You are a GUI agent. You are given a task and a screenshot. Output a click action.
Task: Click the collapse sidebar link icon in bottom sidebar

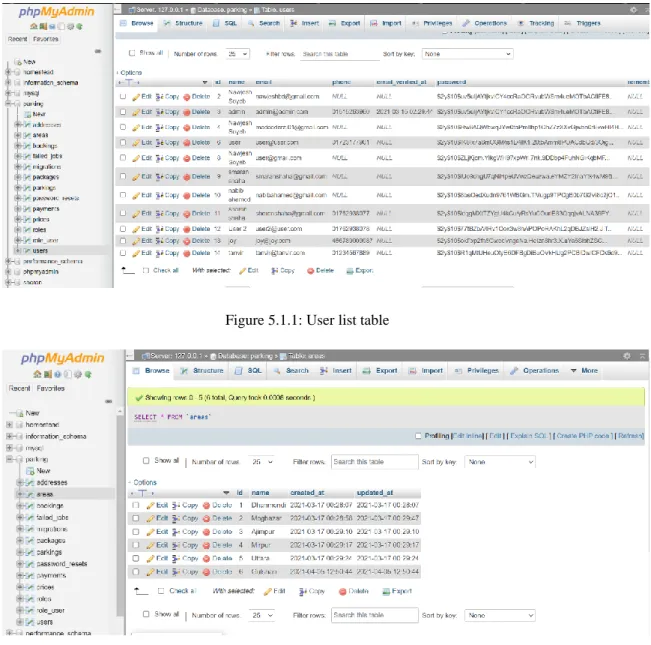coord(109,401)
